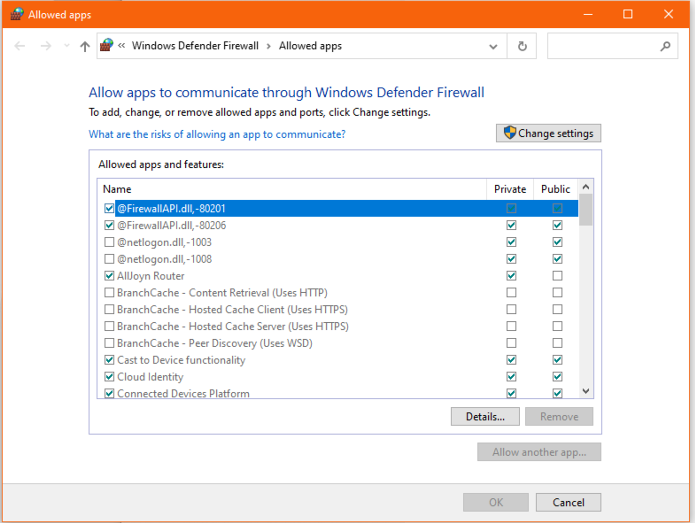The height and width of the screenshot is (523, 695).
Task: Expand the breadcrumb overflow chevrons
Action: pos(121,46)
